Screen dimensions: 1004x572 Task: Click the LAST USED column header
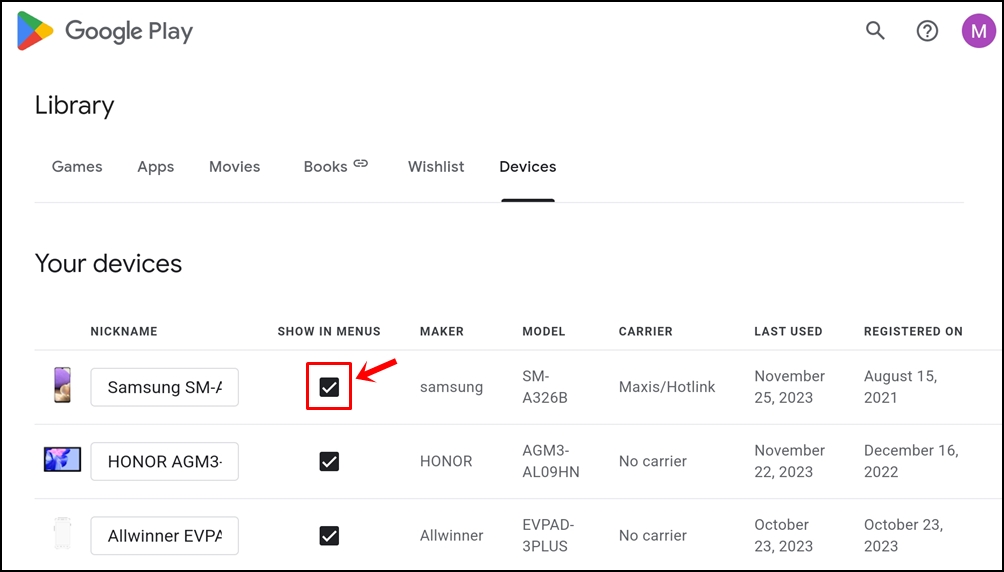(788, 331)
